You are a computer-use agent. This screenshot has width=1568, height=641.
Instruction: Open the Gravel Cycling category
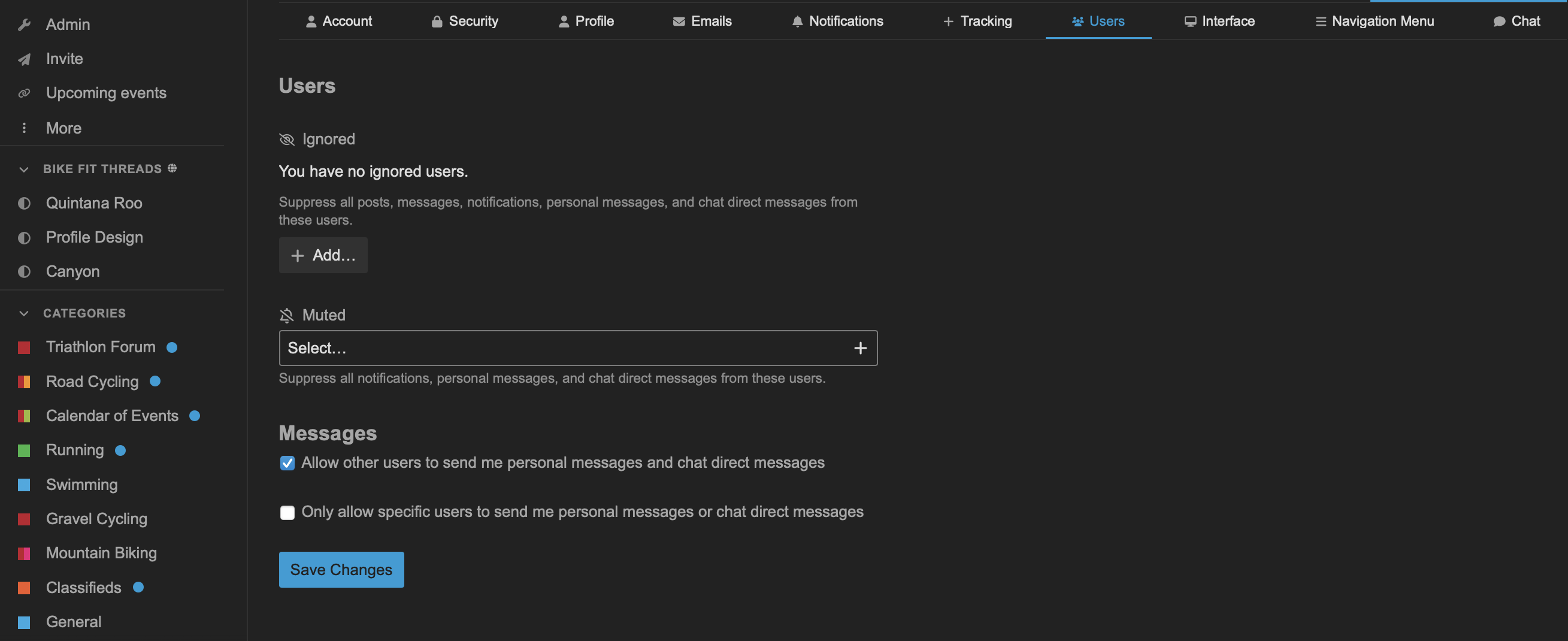96,519
